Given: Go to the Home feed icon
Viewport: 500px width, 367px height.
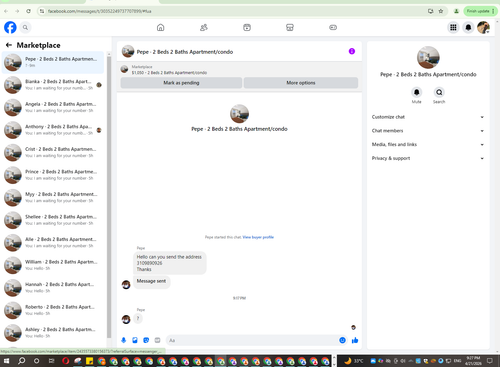Looking at the screenshot, I should (x=161, y=27).
